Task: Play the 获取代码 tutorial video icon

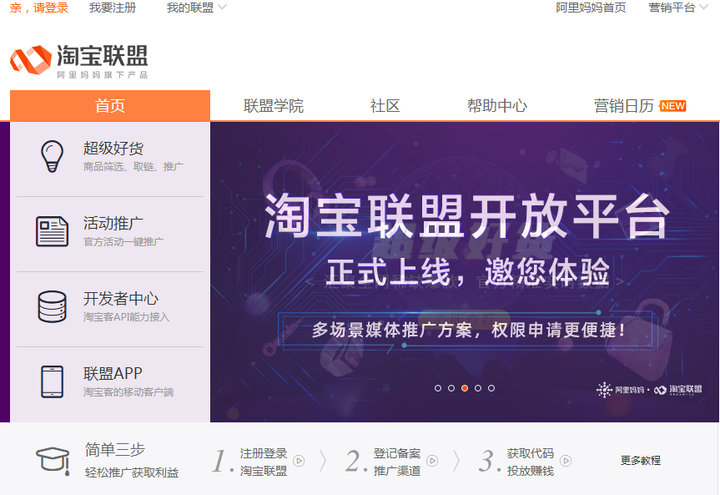Action: pos(566,460)
